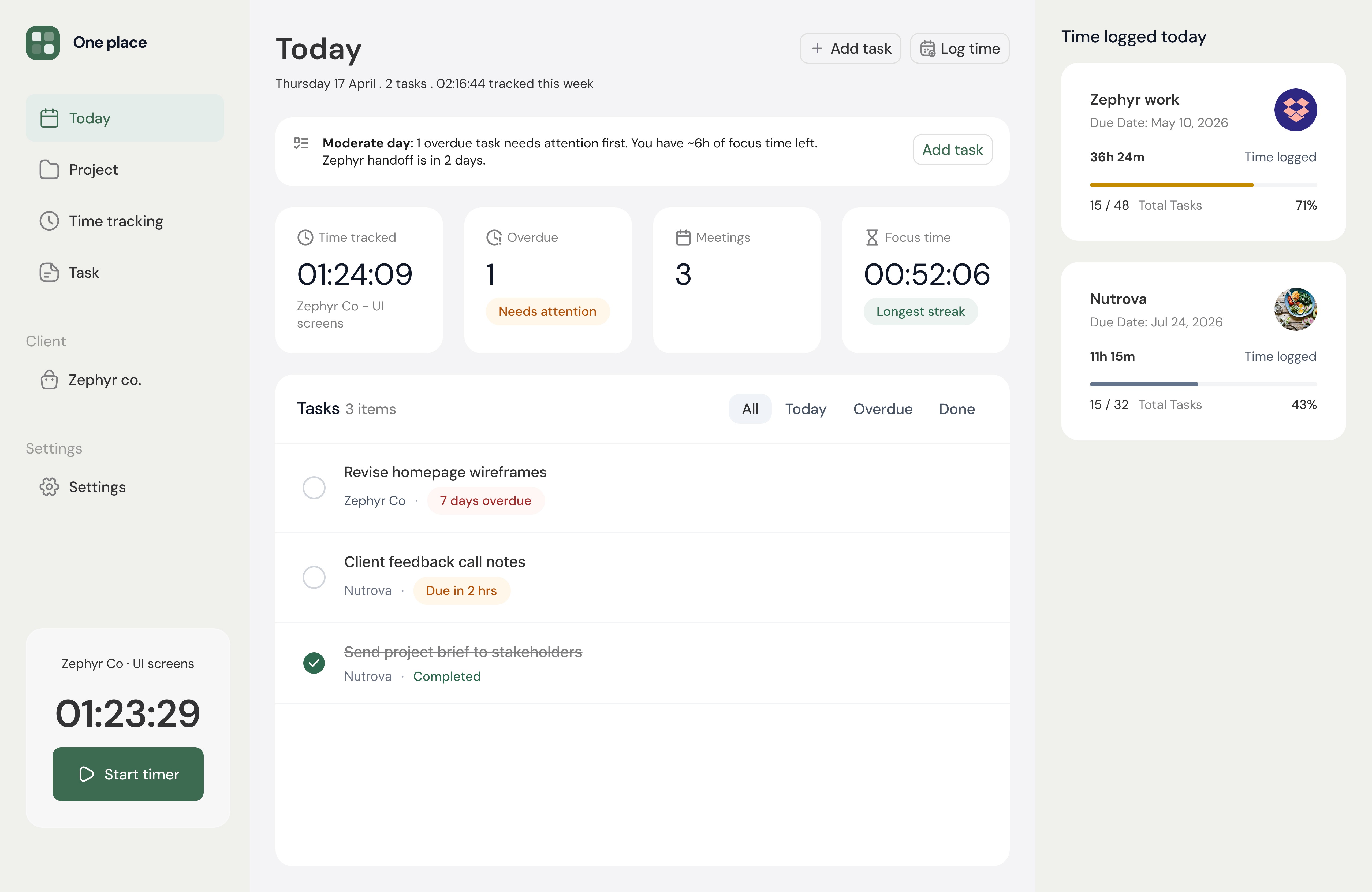Image resolution: width=1372 pixels, height=892 pixels.
Task: Click the calendar-clock icon in Log time button
Action: (x=927, y=49)
